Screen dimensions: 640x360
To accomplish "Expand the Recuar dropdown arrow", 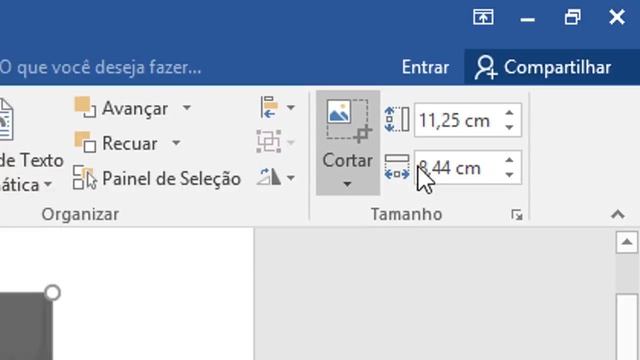I will [176, 143].
